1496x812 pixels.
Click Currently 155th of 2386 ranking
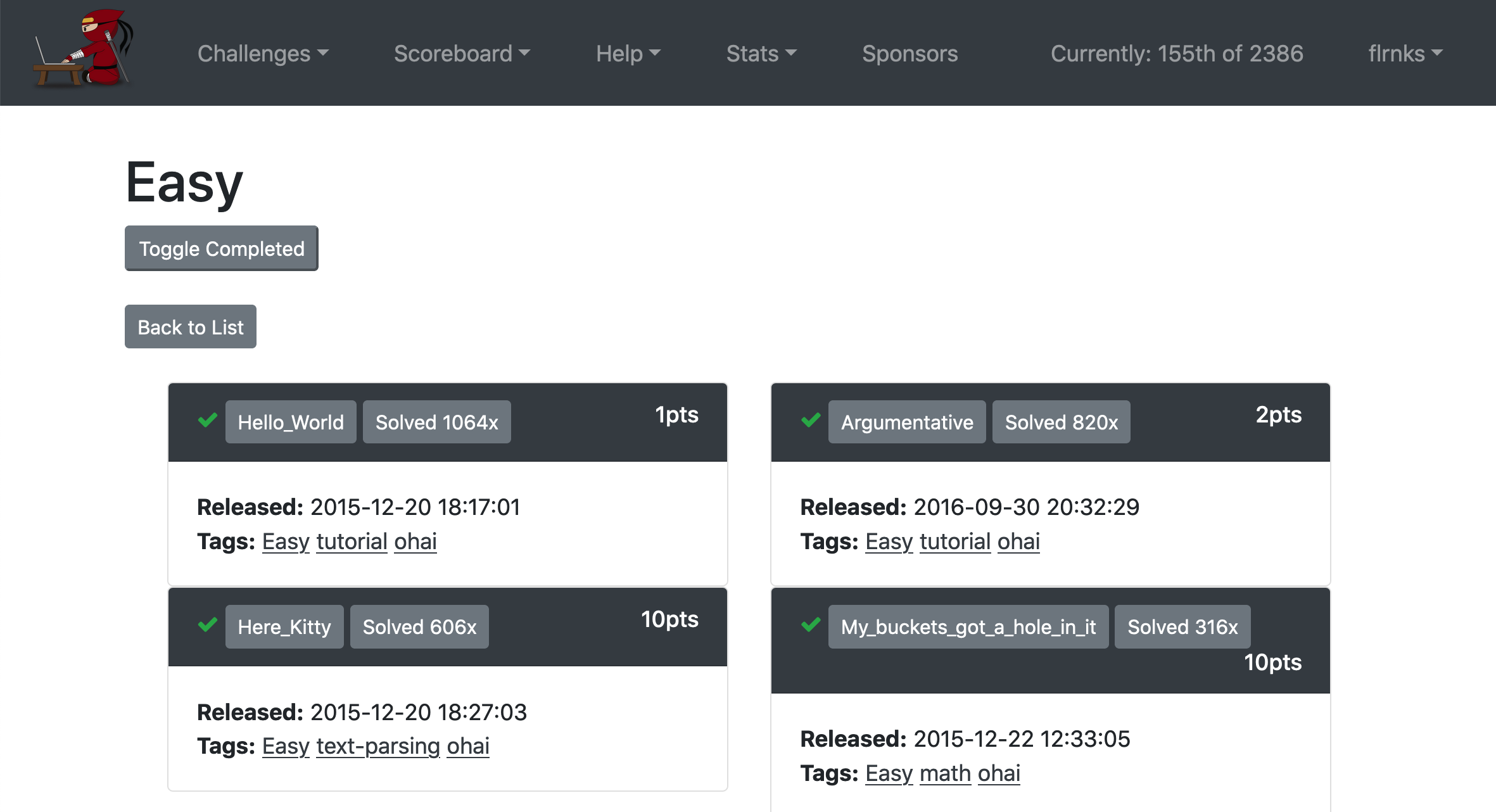pos(1176,54)
